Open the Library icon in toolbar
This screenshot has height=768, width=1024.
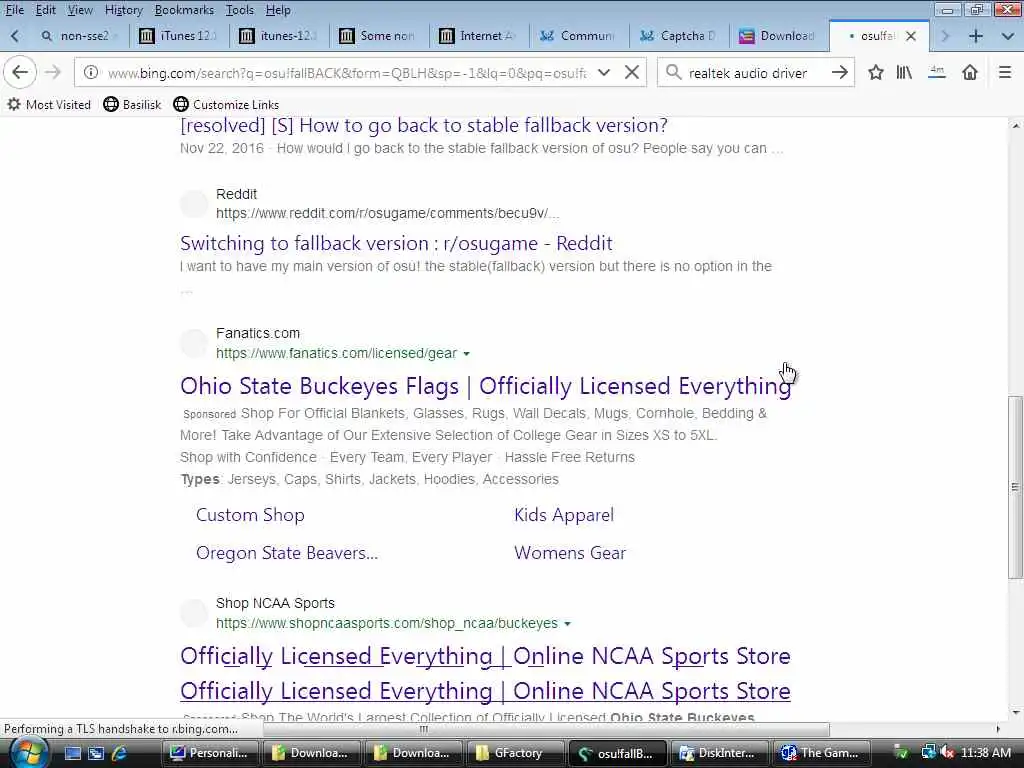[x=904, y=72]
